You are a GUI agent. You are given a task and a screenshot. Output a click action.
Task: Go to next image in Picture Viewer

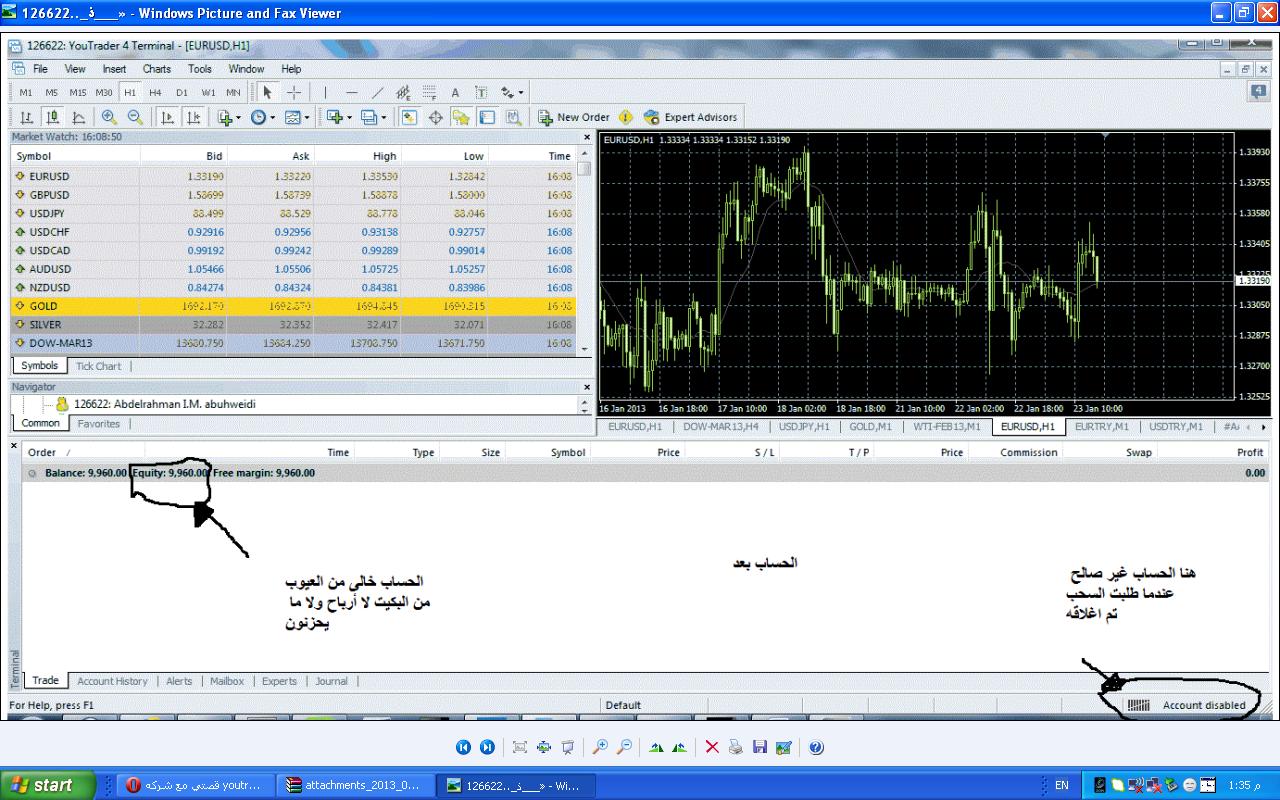coord(487,747)
